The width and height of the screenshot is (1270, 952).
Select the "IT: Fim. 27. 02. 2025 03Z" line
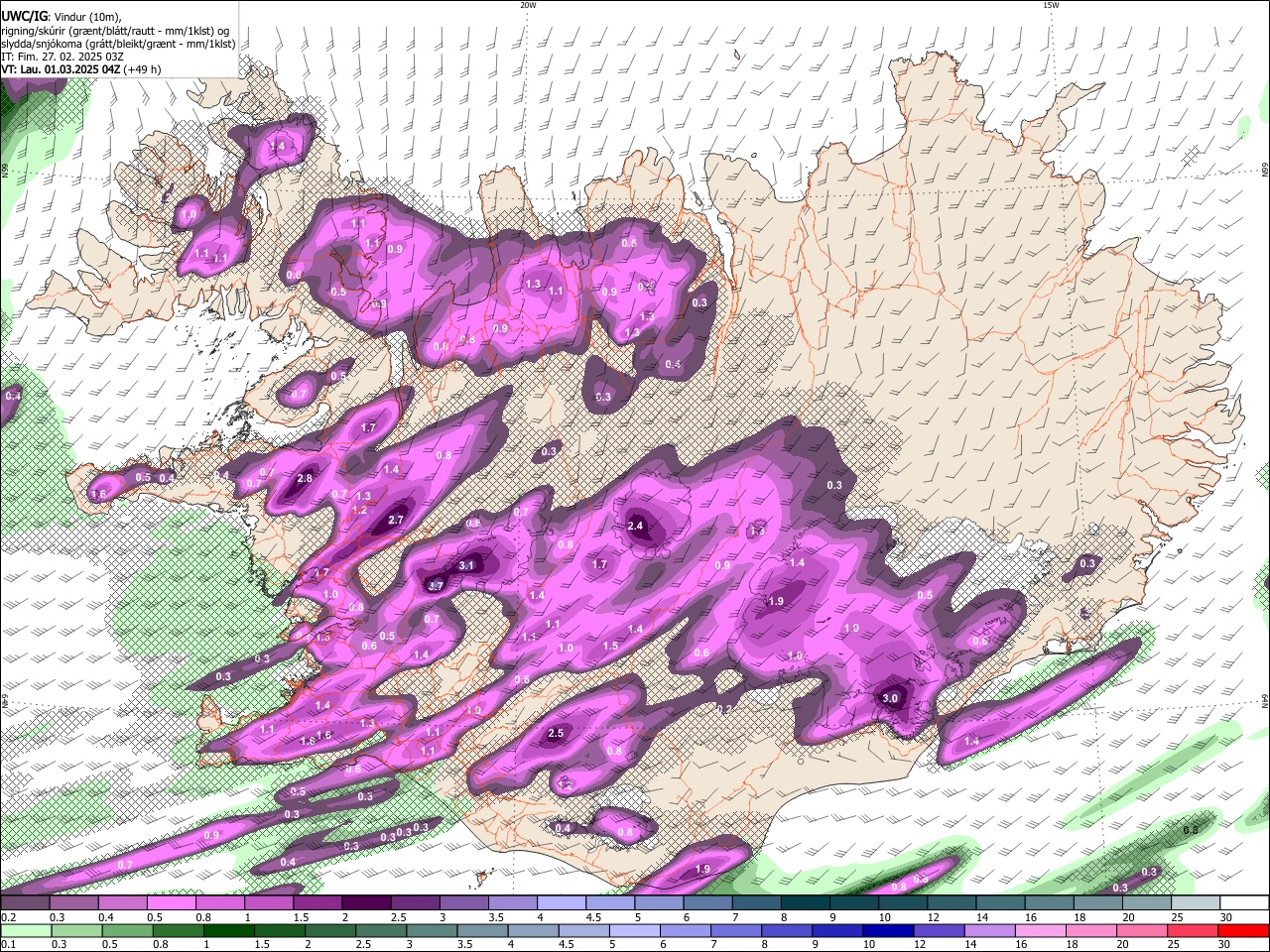pyautogui.click(x=63, y=57)
